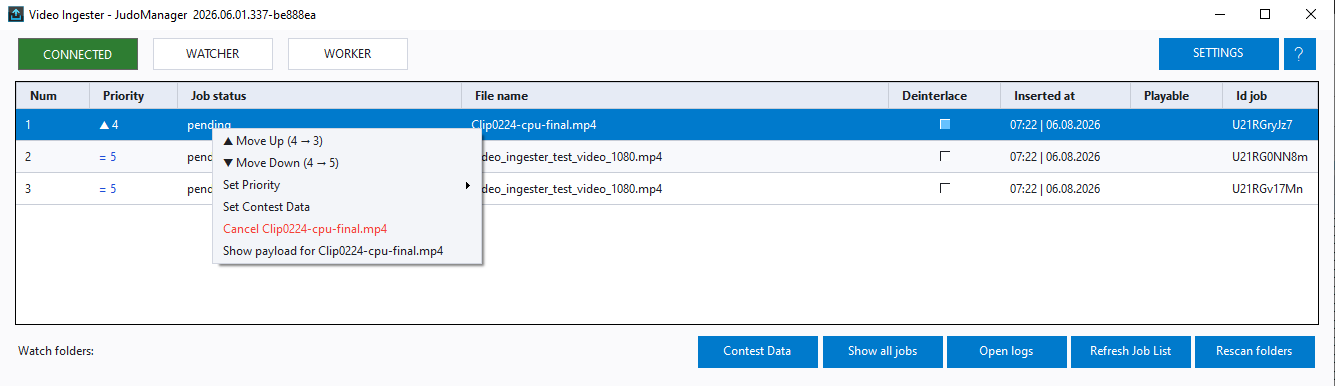Image resolution: width=1335 pixels, height=386 pixels.
Task: Choose Move Down (4 → 5)
Action: pyautogui.click(x=347, y=163)
